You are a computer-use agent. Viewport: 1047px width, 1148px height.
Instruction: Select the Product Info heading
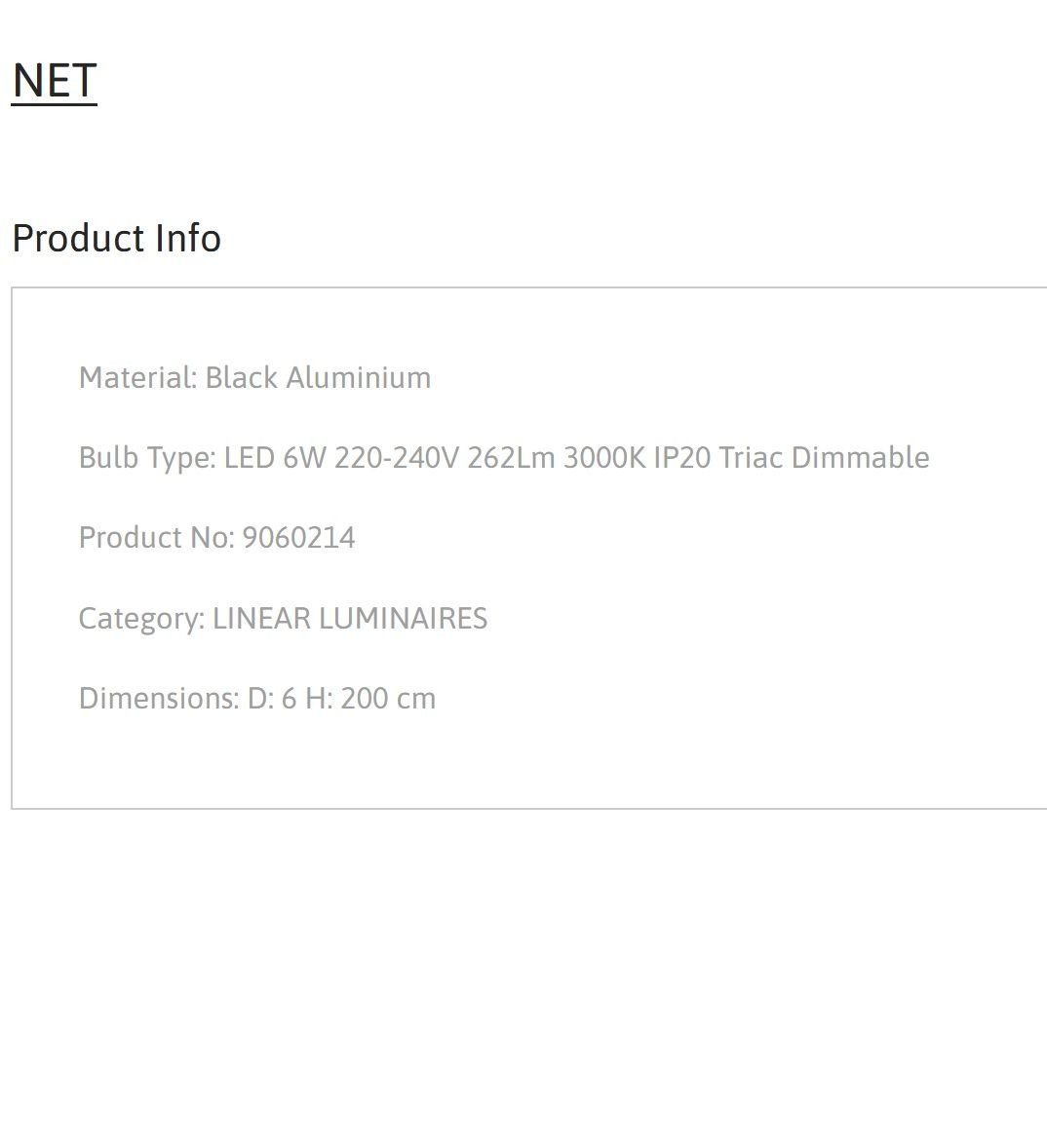pos(116,238)
